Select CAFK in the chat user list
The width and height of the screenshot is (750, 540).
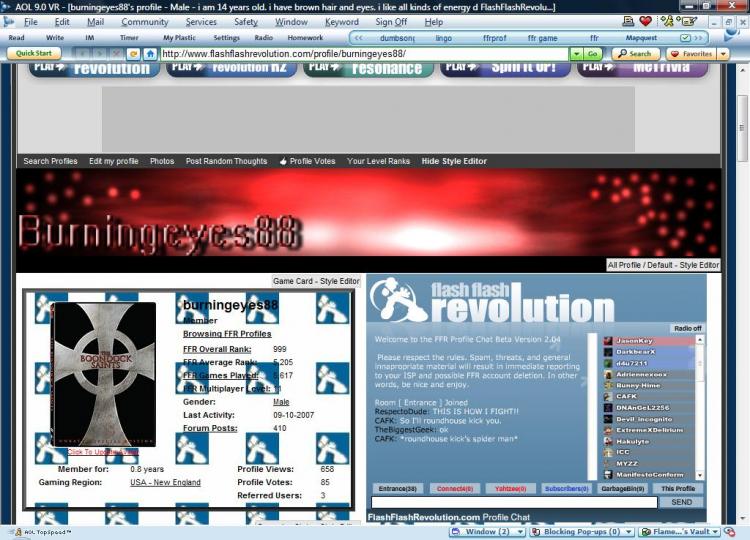point(648,397)
